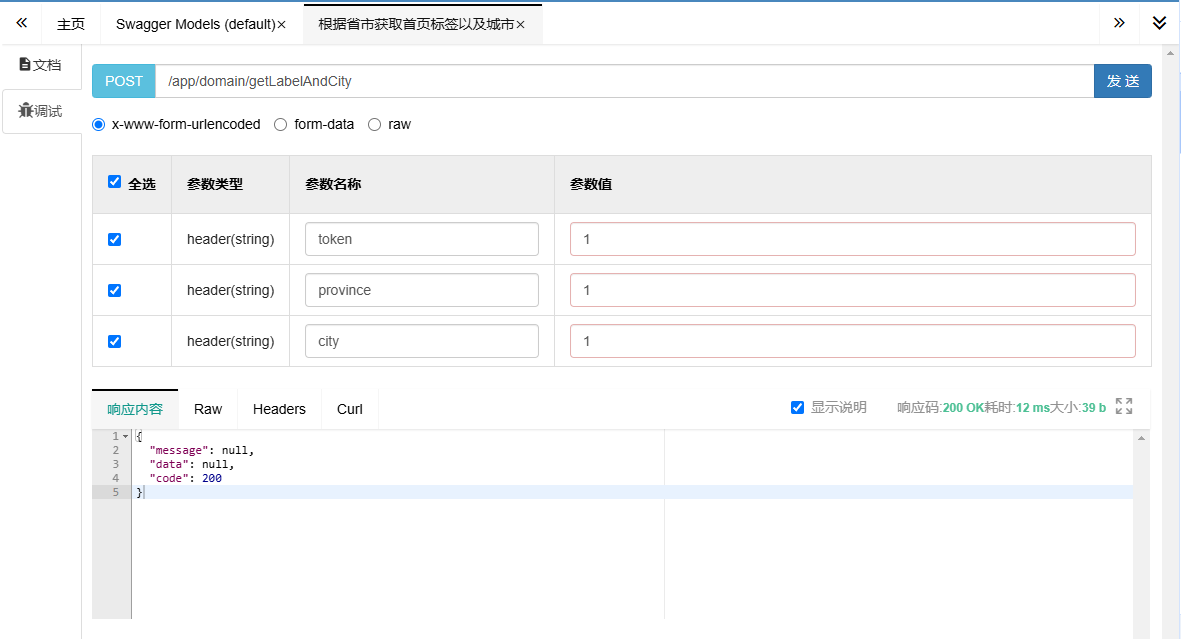Screen dimensions: 1181x639
Task: Switch to the Curl view
Action: (349, 408)
